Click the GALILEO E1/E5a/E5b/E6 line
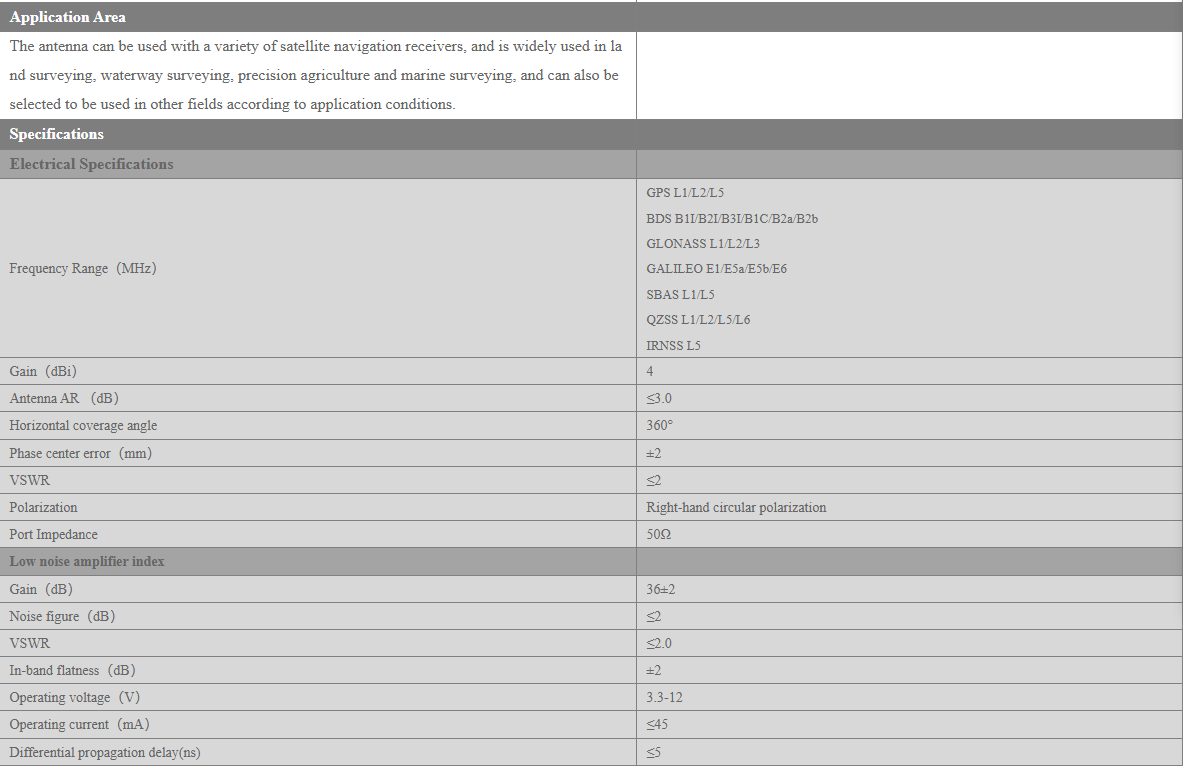 716,269
